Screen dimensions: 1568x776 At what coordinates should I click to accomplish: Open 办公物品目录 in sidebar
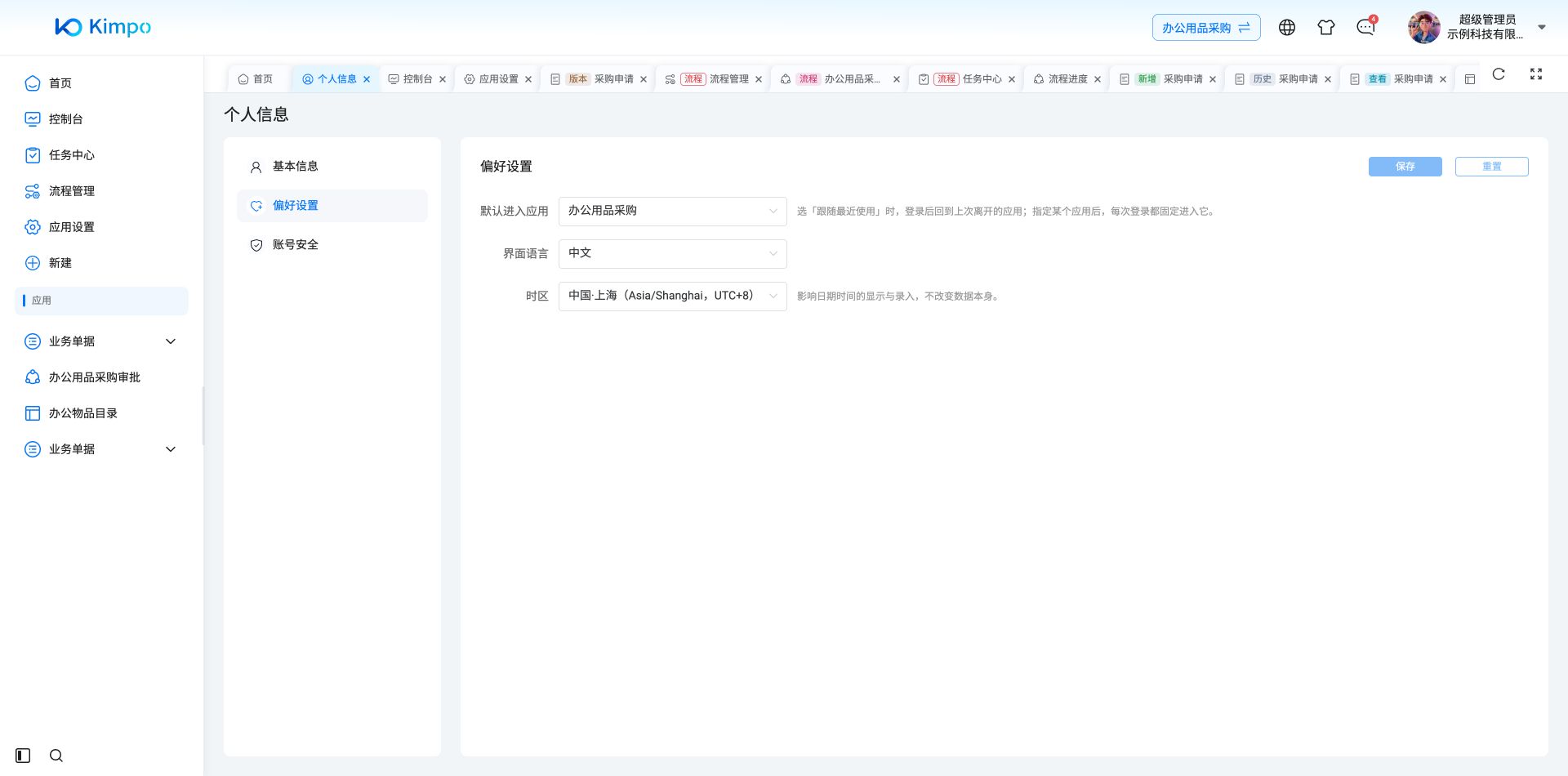pos(102,413)
